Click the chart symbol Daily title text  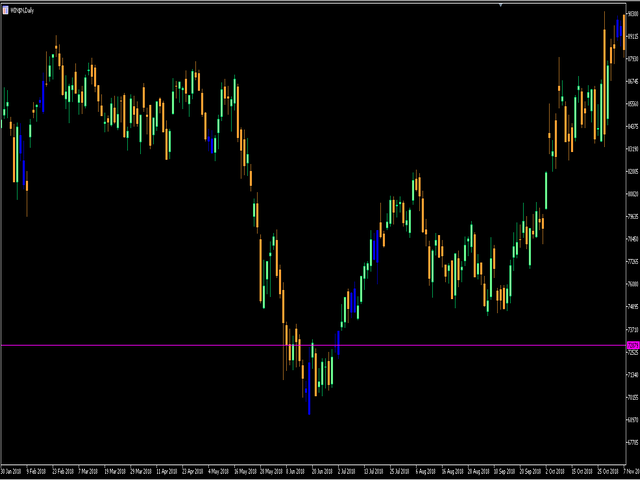point(22,11)
